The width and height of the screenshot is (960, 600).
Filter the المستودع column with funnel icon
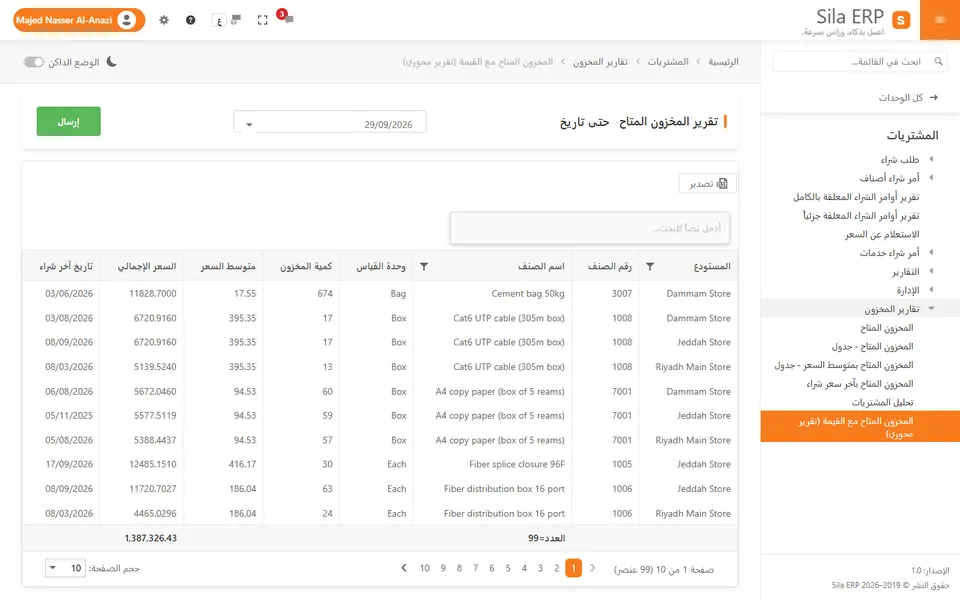click(650, 266)
